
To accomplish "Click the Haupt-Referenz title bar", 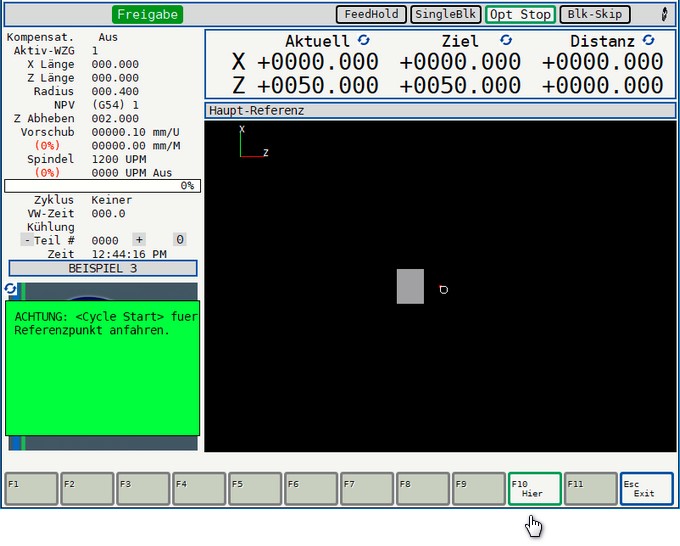I will (x=440, y=111).
